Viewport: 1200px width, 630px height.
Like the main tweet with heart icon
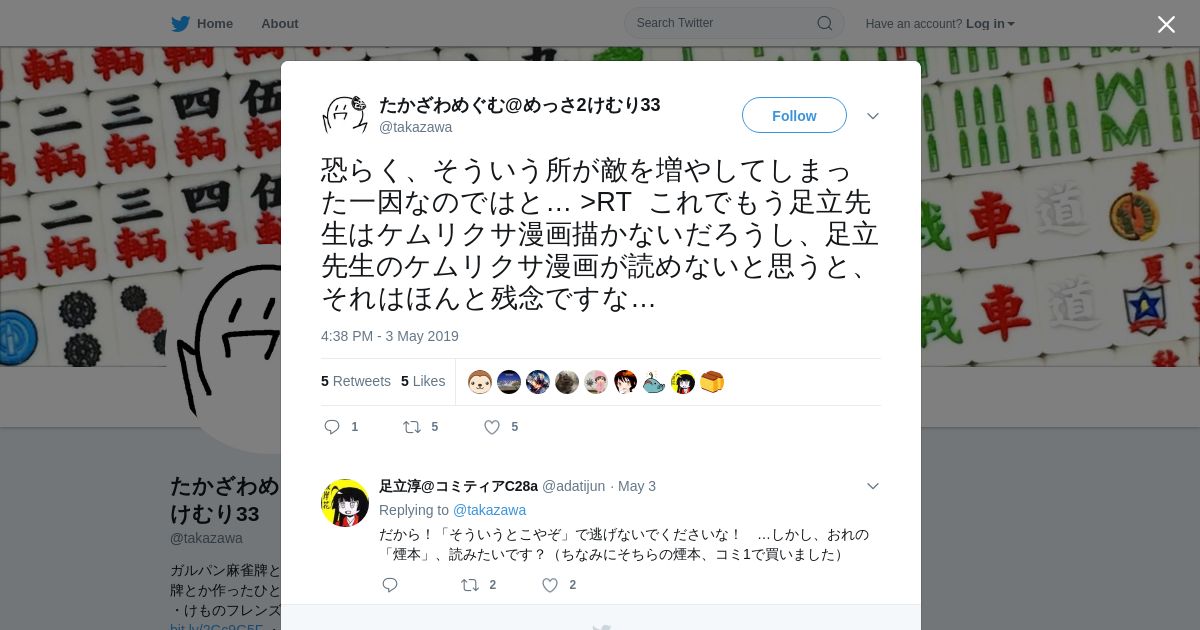[x=492, y=427]
